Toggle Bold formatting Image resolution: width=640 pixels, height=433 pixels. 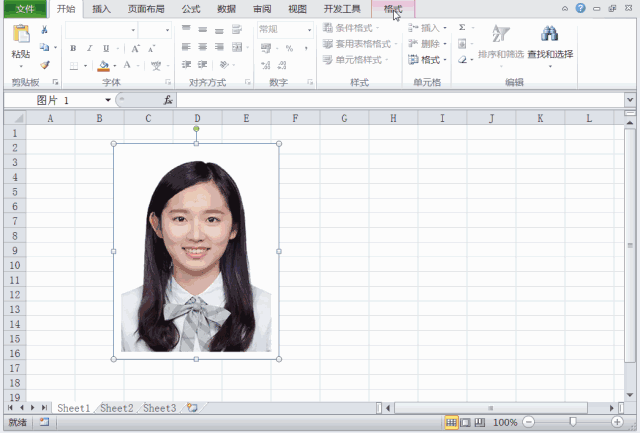(x=75, y=47)
